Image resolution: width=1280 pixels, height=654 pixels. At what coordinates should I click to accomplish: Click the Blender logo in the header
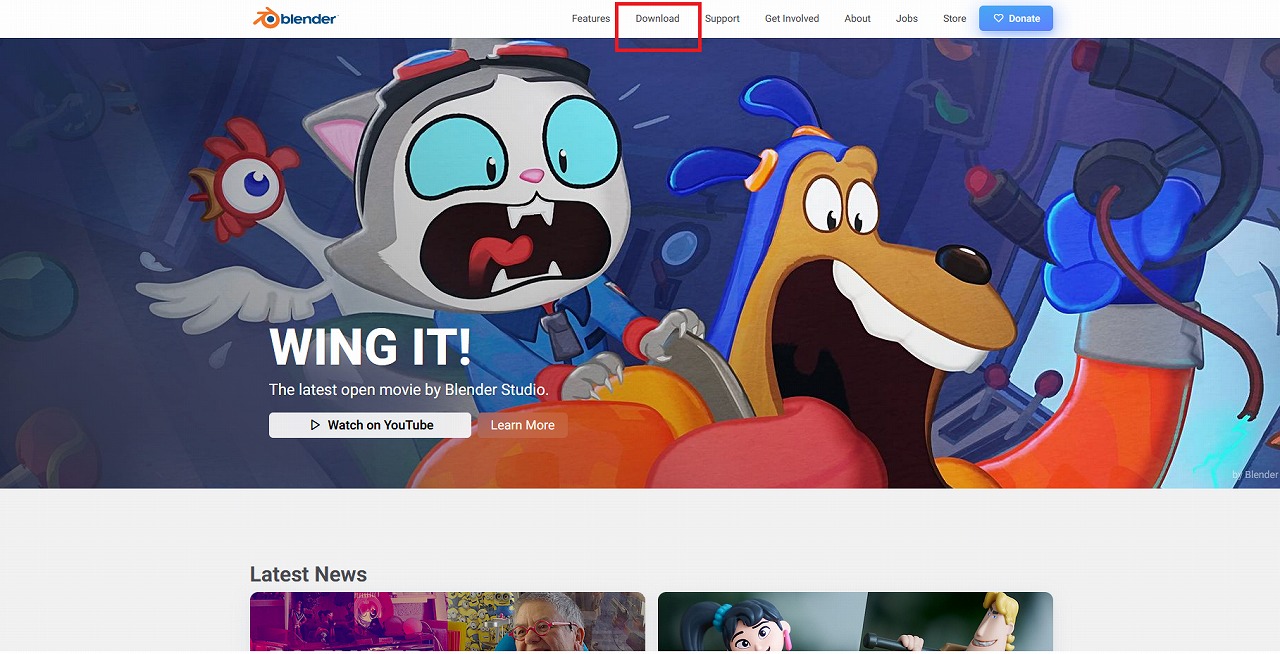(295, 18)
